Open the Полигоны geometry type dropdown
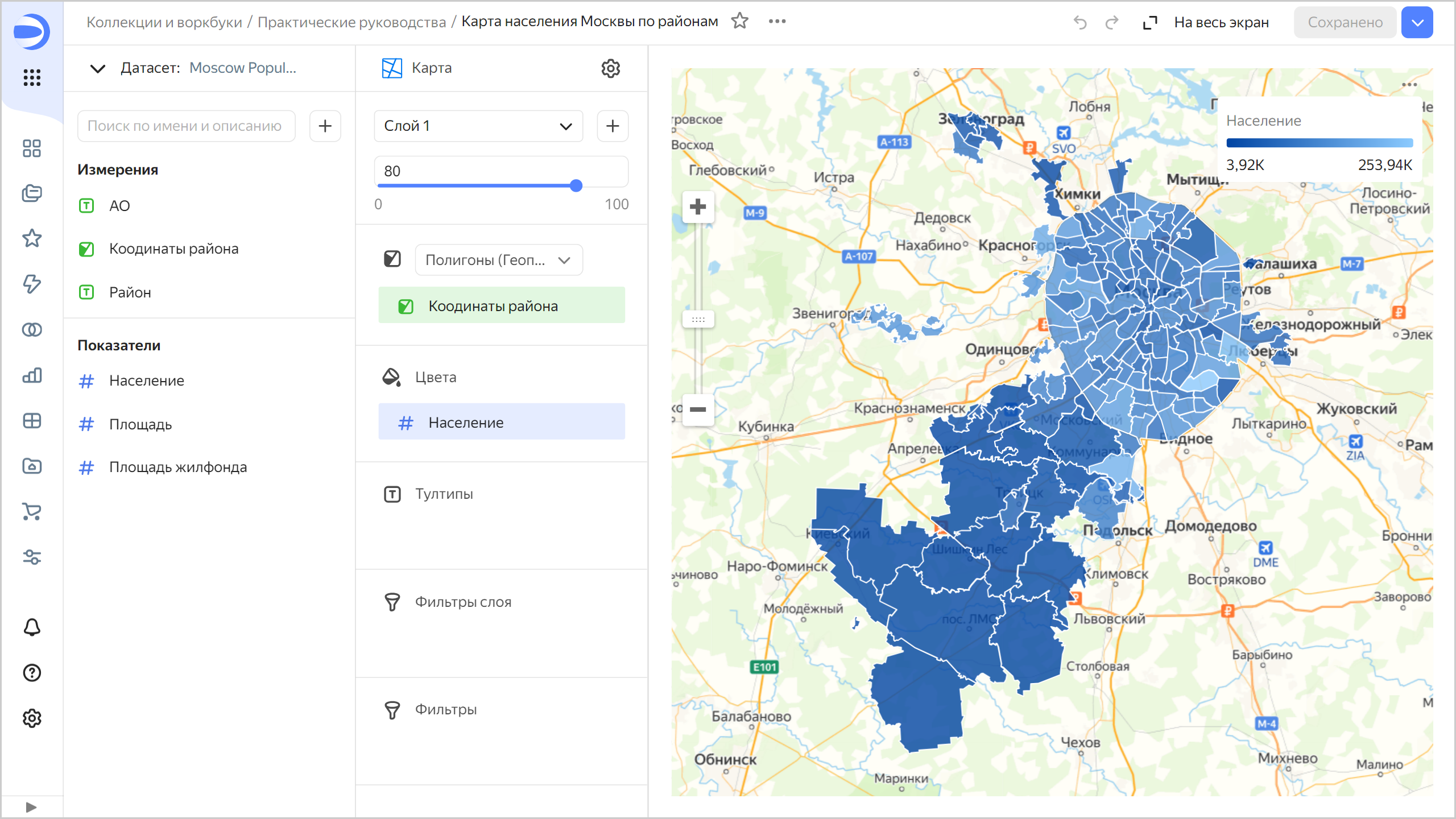 pos(498,260)
